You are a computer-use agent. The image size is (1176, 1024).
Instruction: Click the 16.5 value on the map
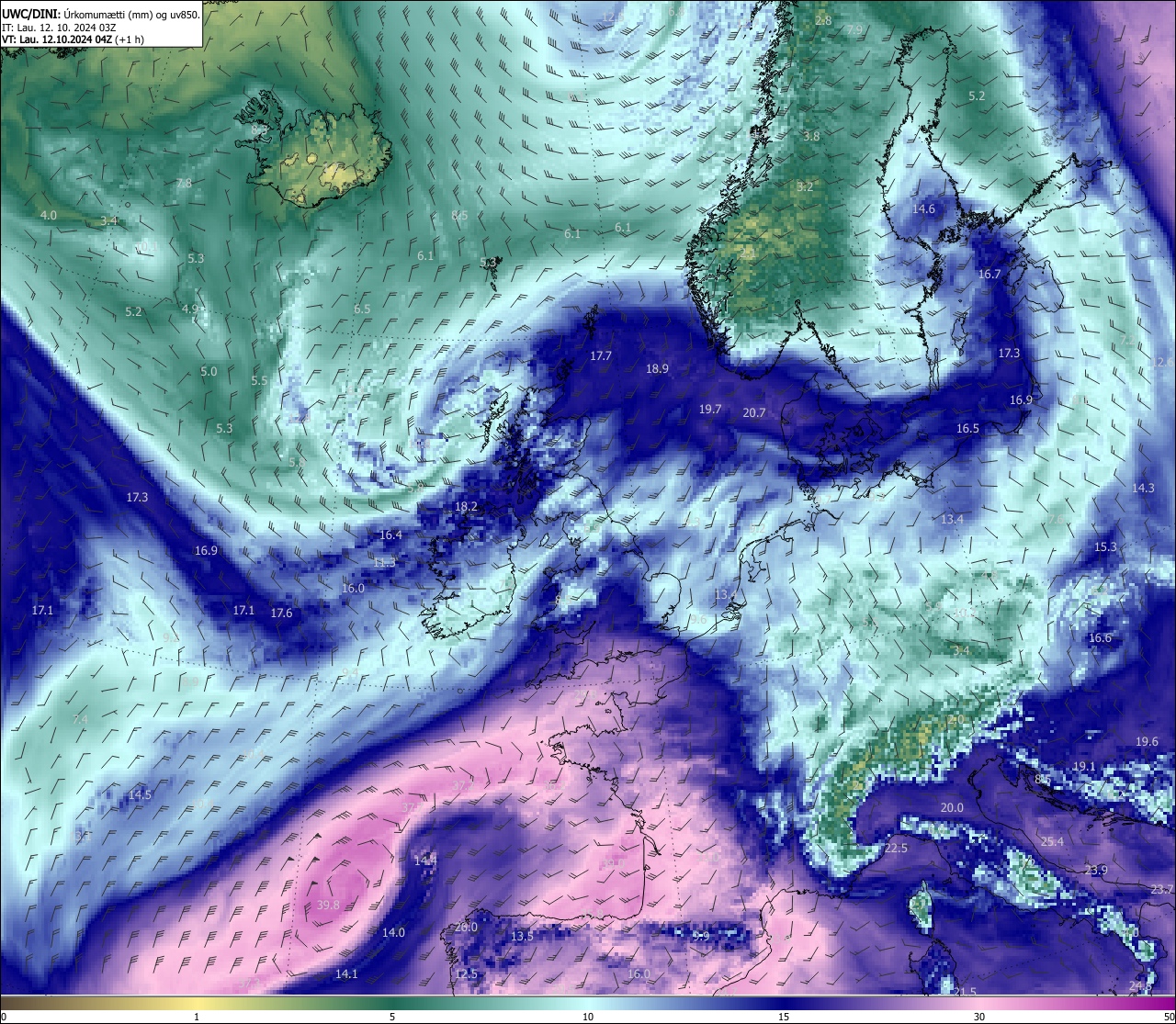pyautogui.click(x=967, y=428)
